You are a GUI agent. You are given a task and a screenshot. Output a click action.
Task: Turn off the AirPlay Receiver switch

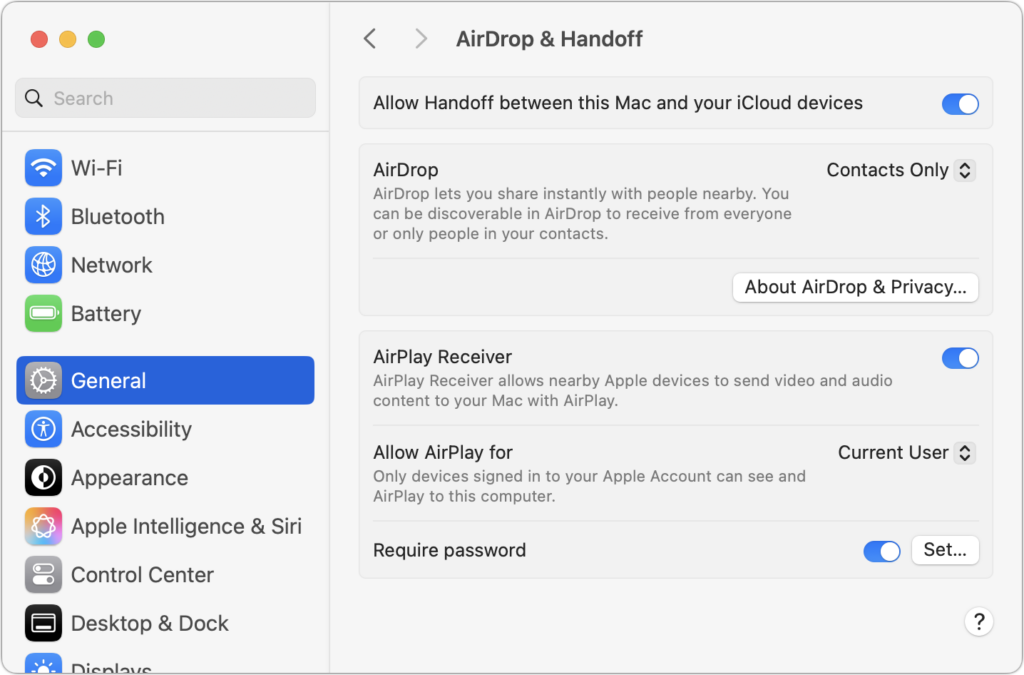pyautogui.click(x=960, y=357)
